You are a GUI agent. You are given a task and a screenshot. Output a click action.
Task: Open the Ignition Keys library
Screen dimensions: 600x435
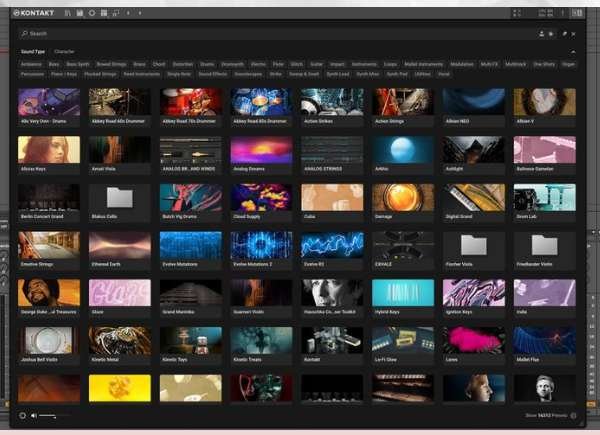474,298
